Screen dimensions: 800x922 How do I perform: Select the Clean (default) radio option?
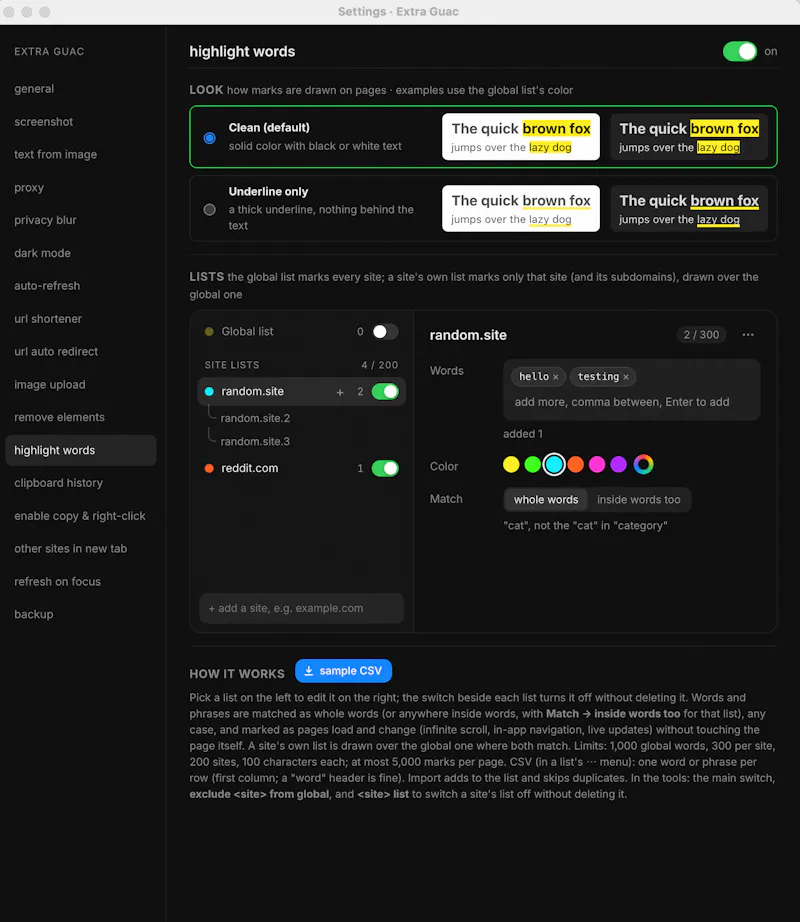pos(209,138)
